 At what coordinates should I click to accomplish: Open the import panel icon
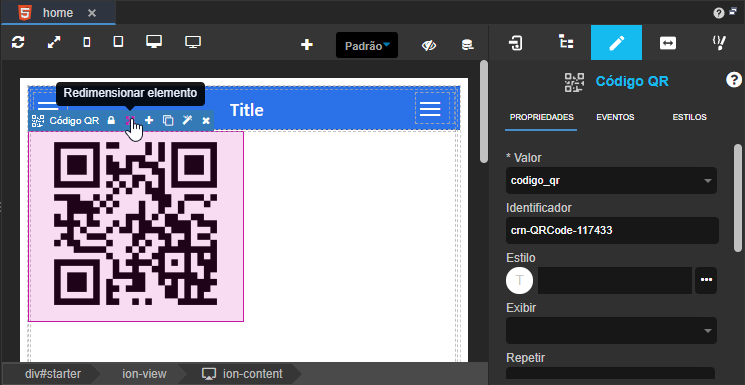click(x=516, y=43)
